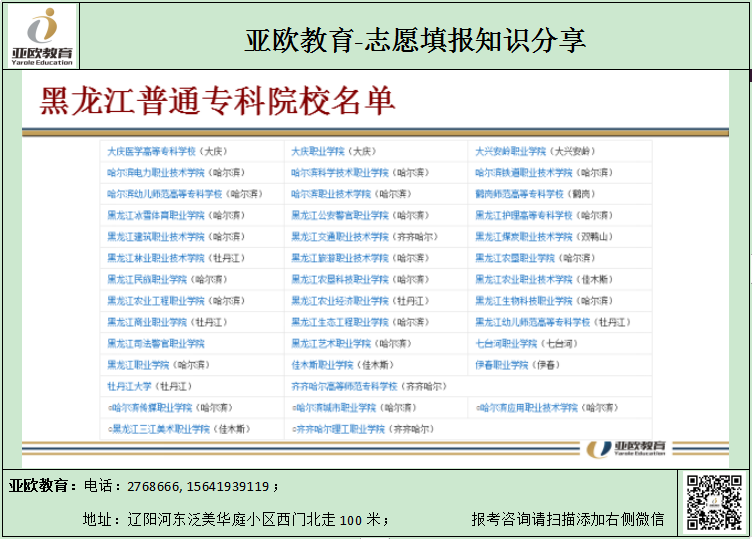Open the 黑龙江公安警官职业学院 link

pyautogui.click(x=340, y=215)
